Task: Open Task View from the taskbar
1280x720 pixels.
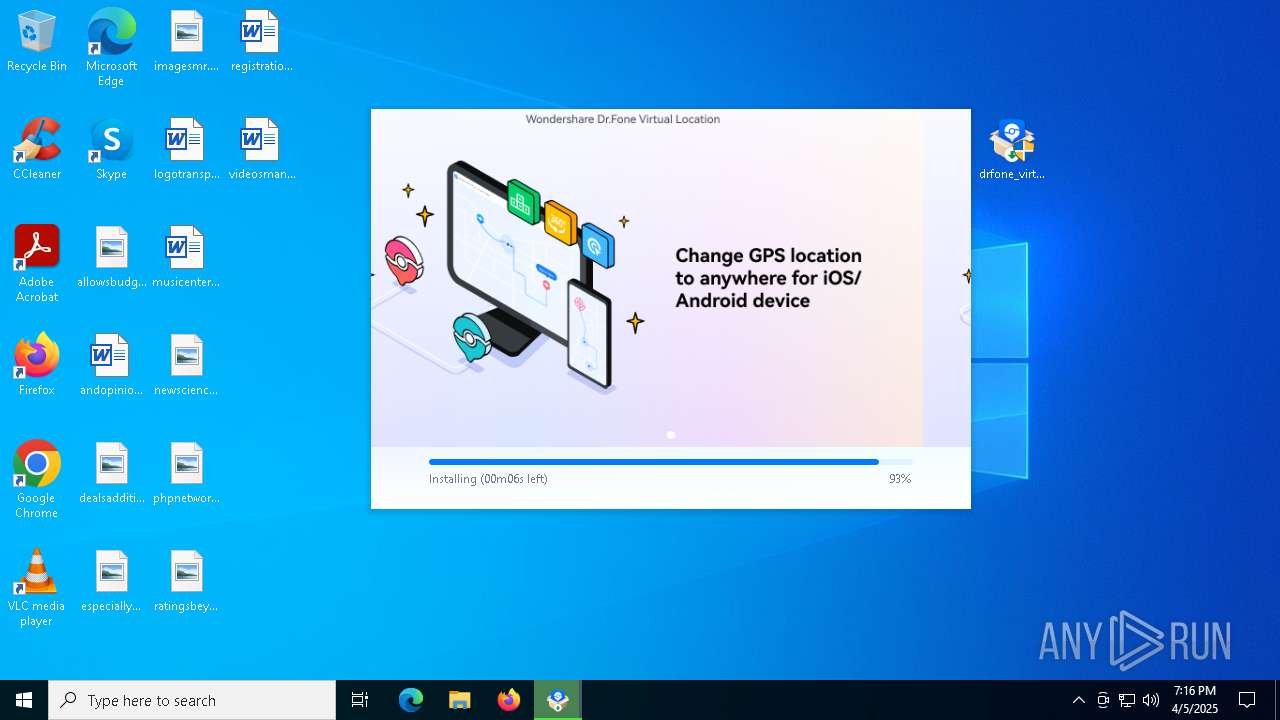Action: pyautogui.click(x=360, y=700)
